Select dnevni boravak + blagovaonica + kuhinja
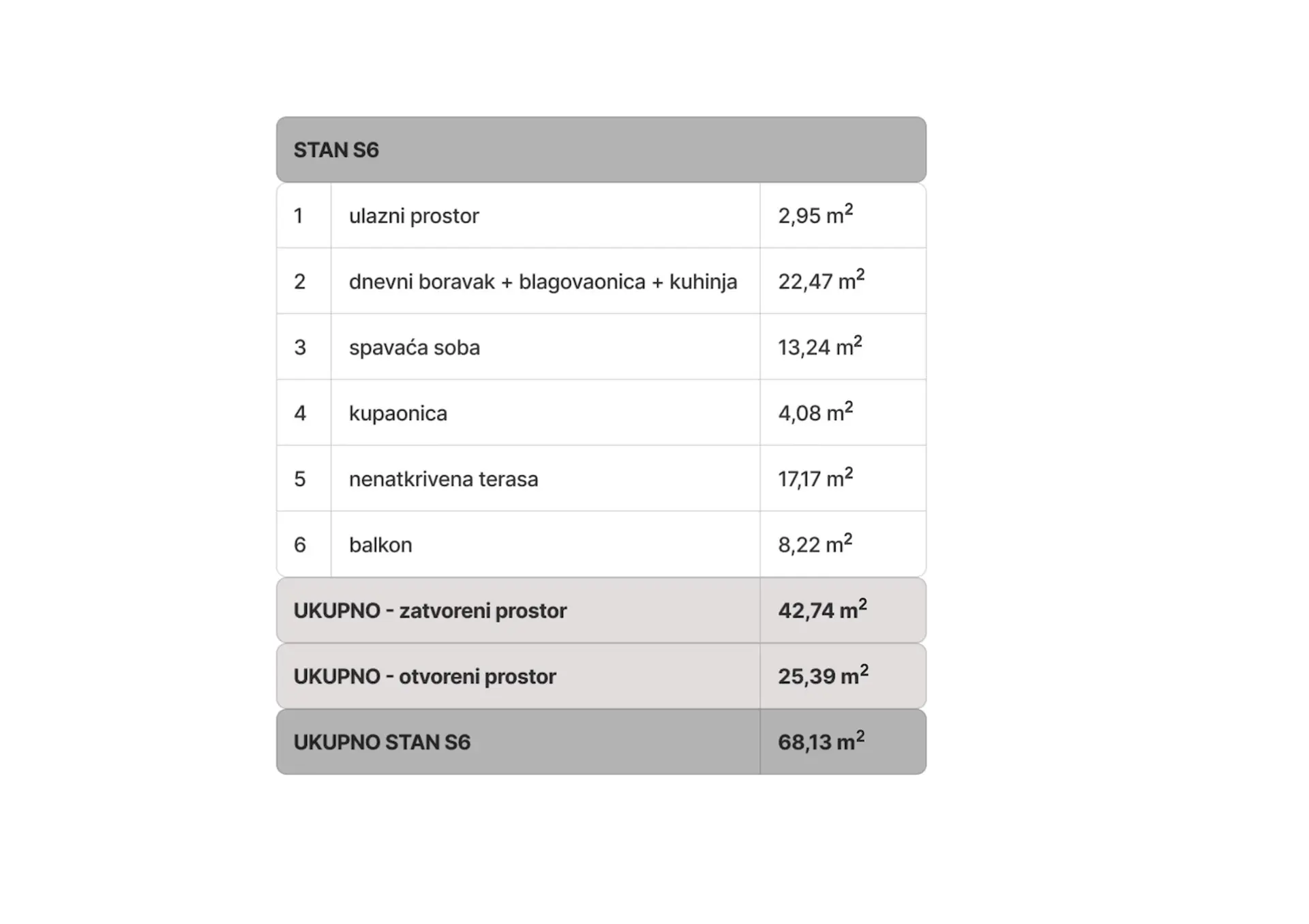The height and width of the screenshot is (924, 1309). click(x=543, y=282)
